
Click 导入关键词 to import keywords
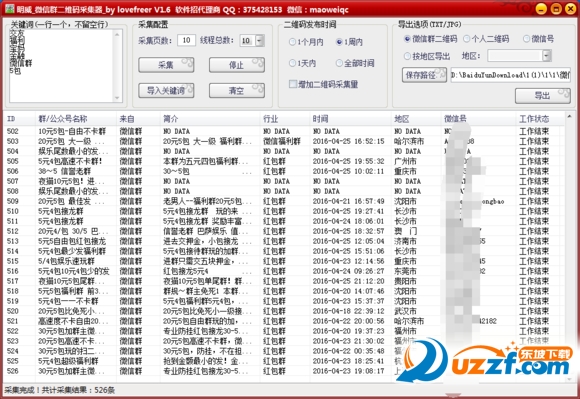point(166,90)
